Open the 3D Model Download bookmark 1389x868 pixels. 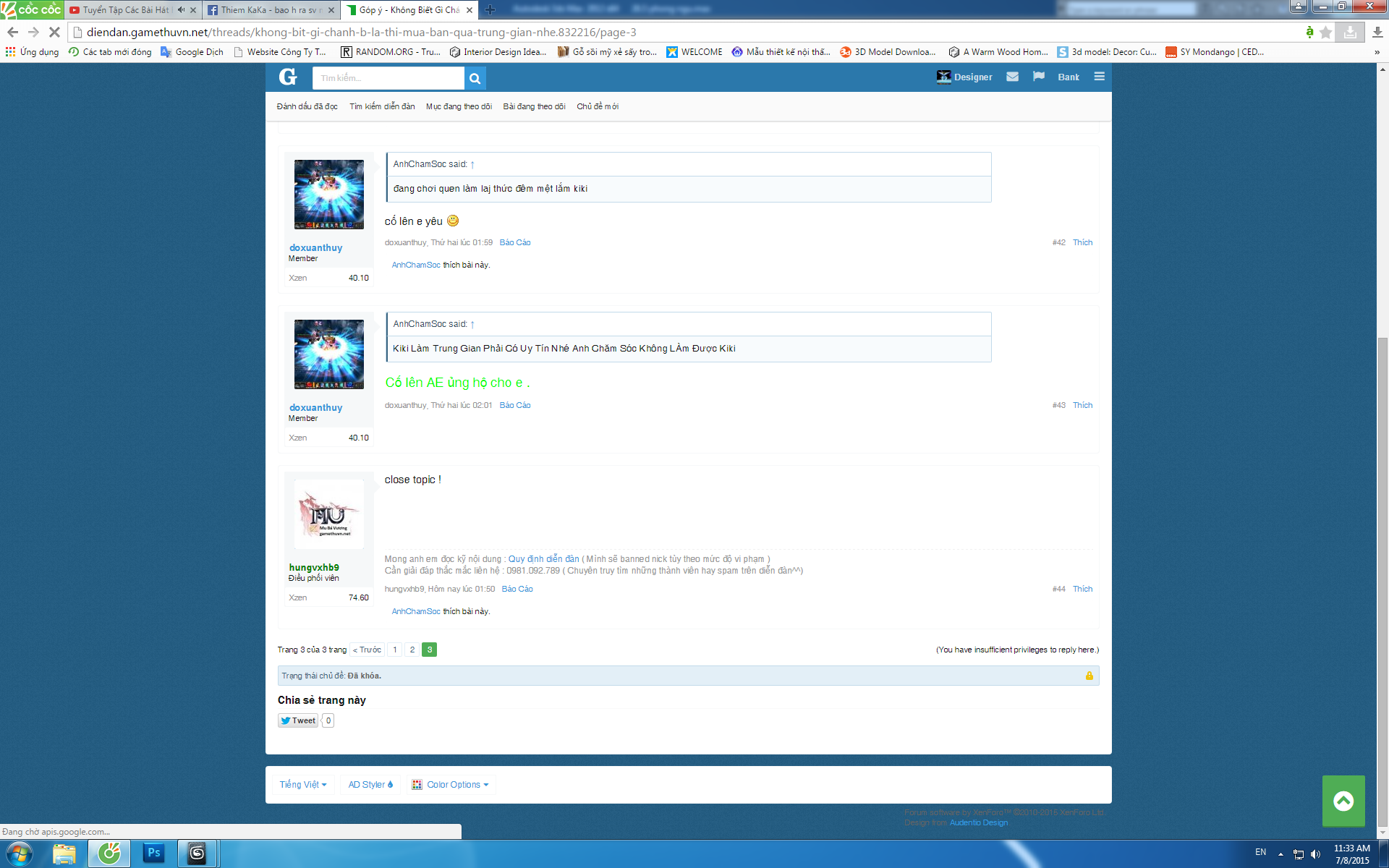(888, 52)
